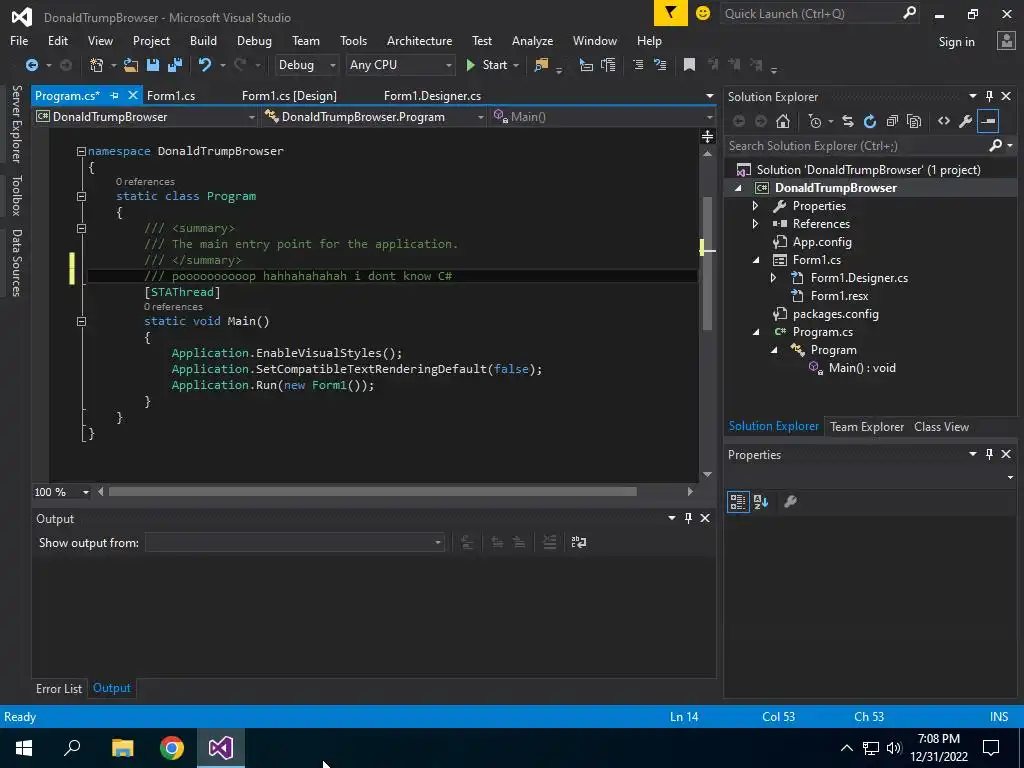Switch Properties to Alphabetical sort
This screenshot has height=768, width=1024.
point(761,502)
